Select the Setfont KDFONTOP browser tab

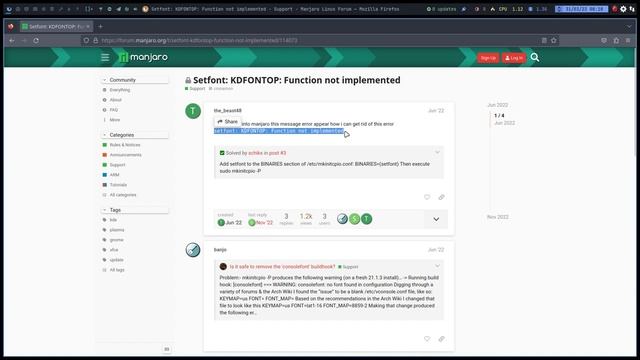pyautogui.click(x=56, y=27)
